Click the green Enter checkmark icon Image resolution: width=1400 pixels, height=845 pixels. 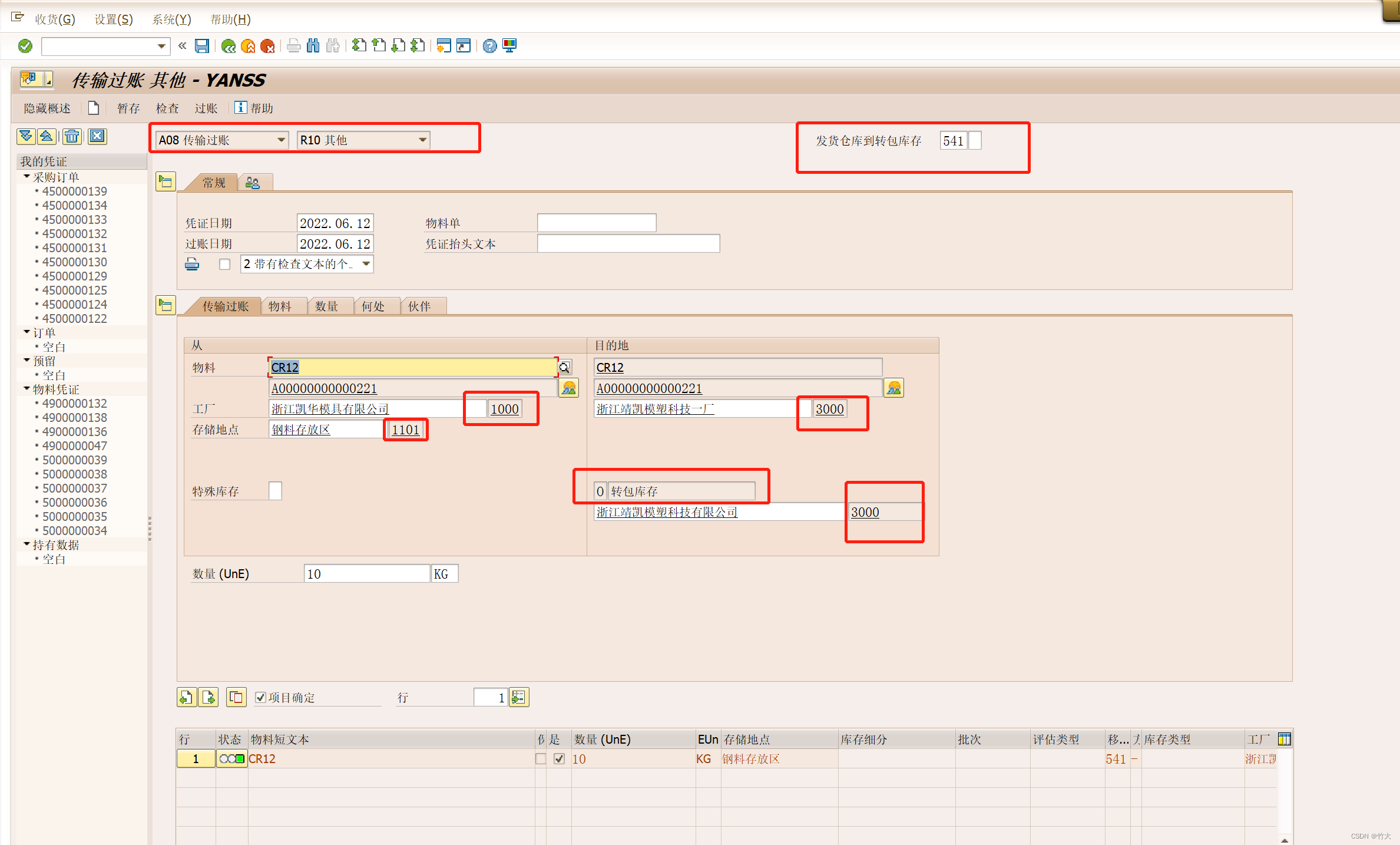25,46
